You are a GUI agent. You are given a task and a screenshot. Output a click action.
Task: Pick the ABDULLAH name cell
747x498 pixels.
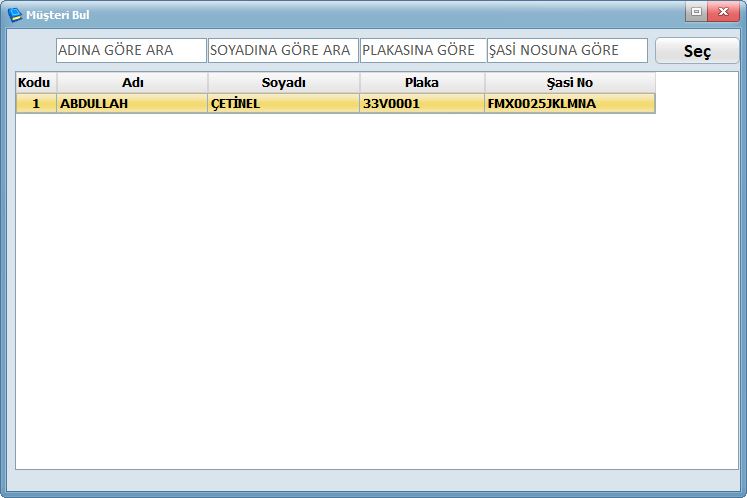[x=132, y=103]
